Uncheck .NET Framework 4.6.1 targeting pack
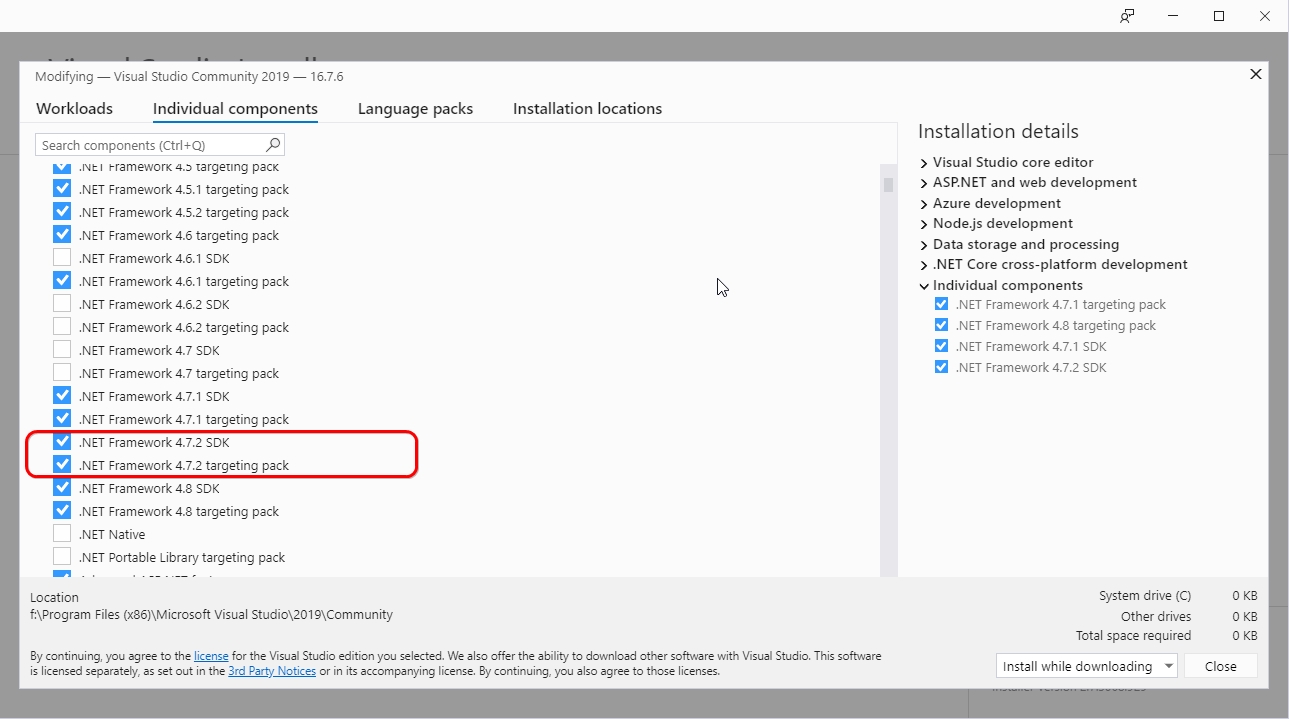The width and height of the screenshot is (1289, 719). [62, 281]
